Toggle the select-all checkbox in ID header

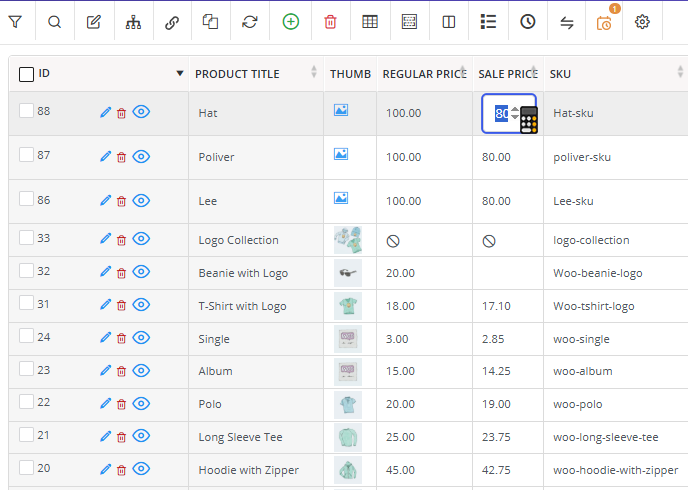point(26,74)
